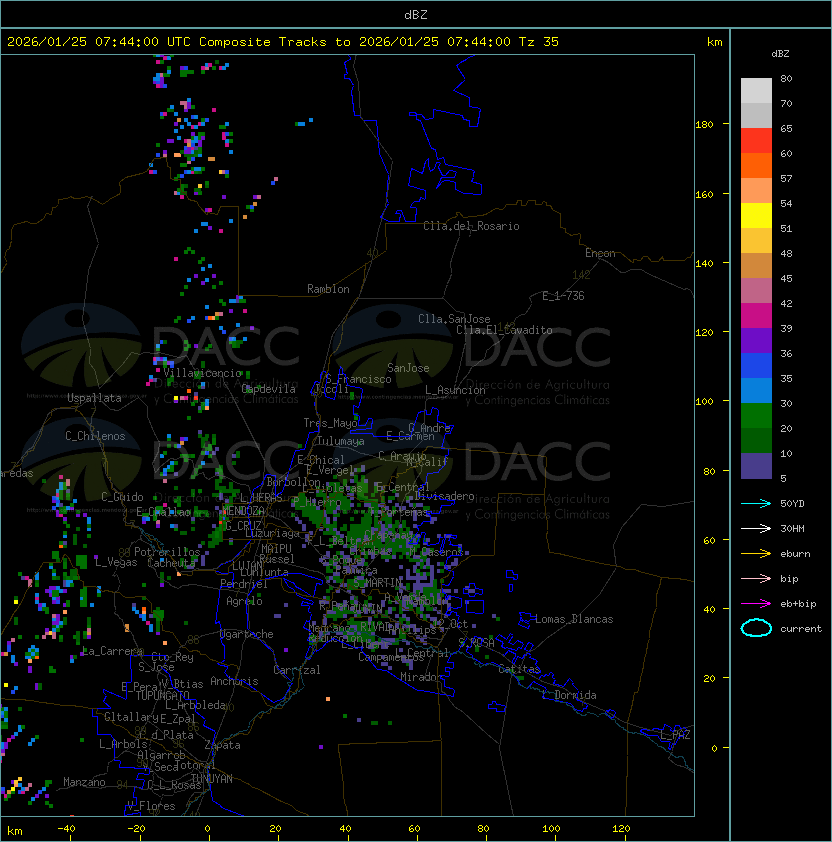The width and height of the screenshot is (832, 842).
Task: Click the 'eb+bip' legend label
Action: coord(798,604)
